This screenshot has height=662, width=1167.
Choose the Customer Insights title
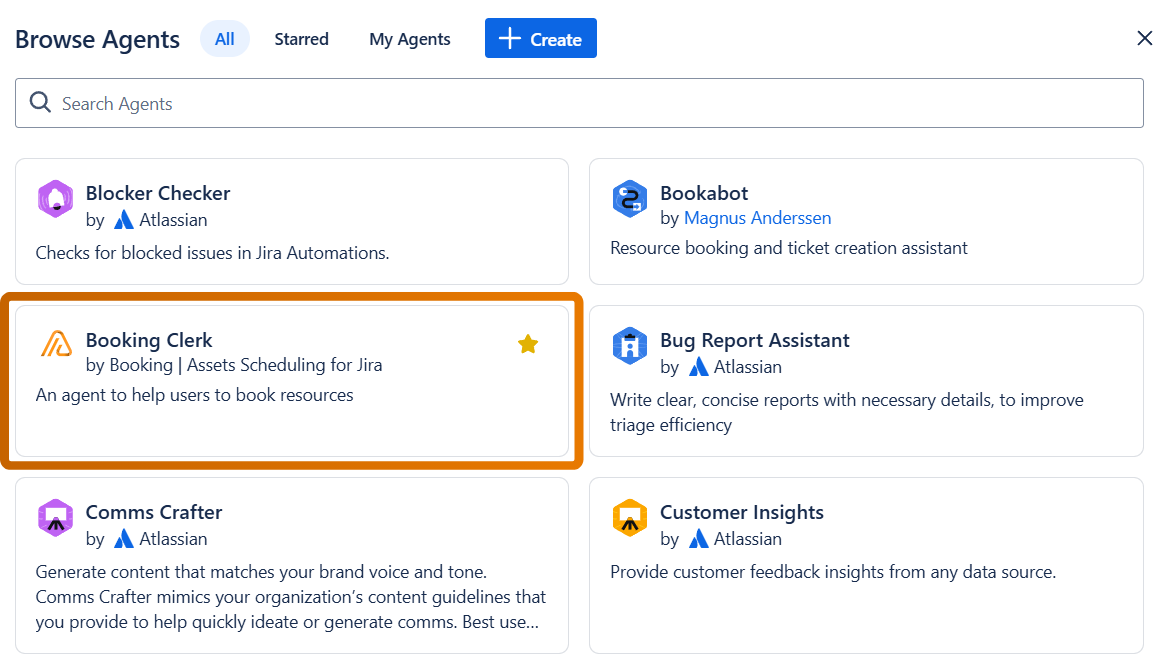741,512
